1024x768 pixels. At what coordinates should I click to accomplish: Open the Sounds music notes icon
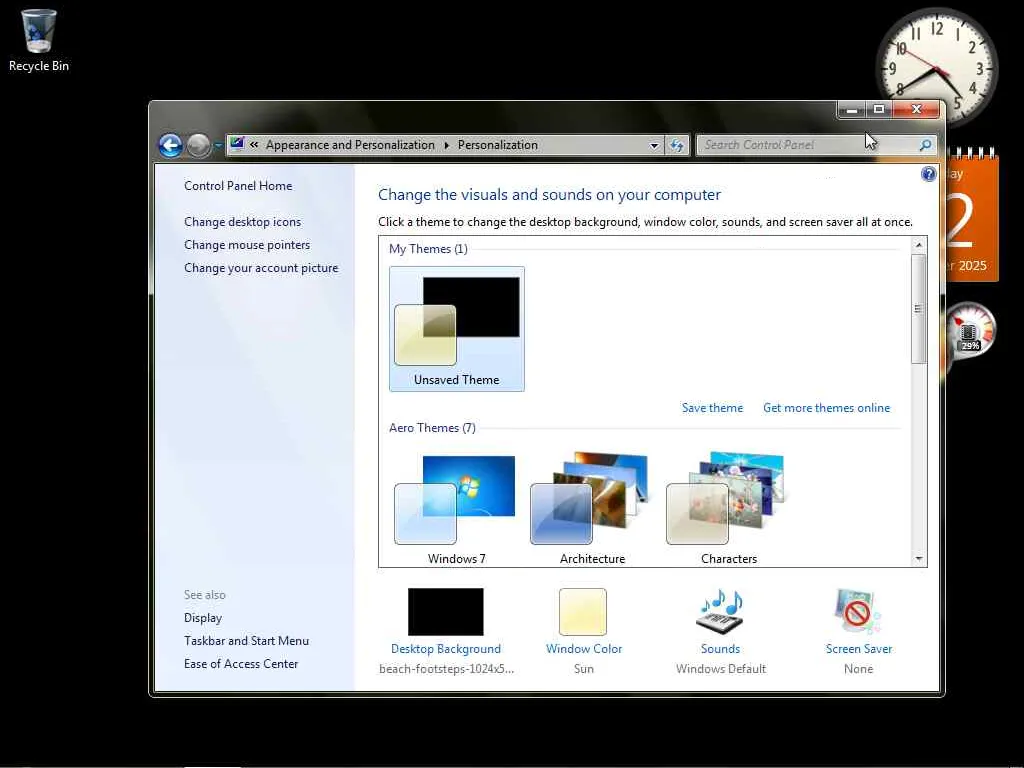coord(720,612)
